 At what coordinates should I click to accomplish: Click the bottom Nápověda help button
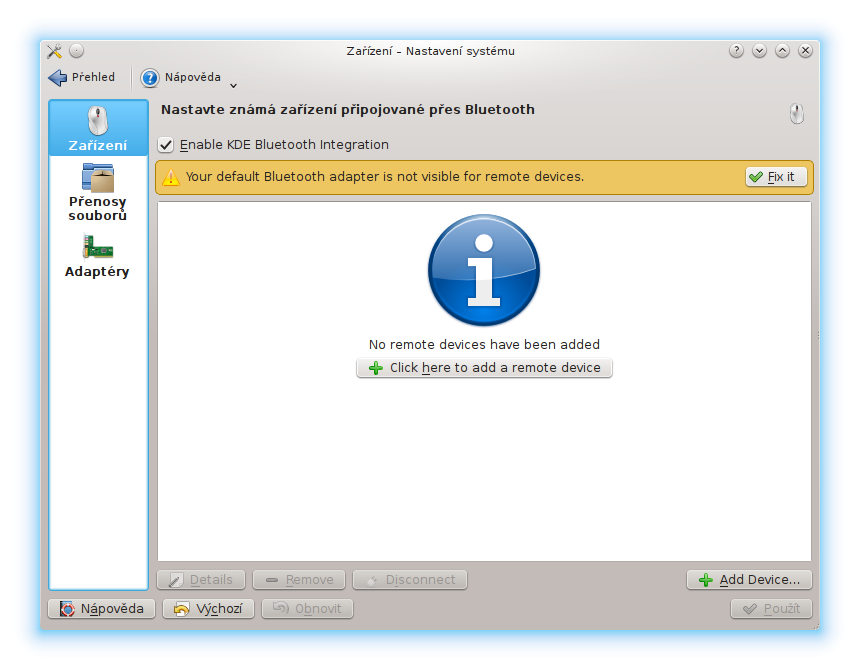click(101, 609)
